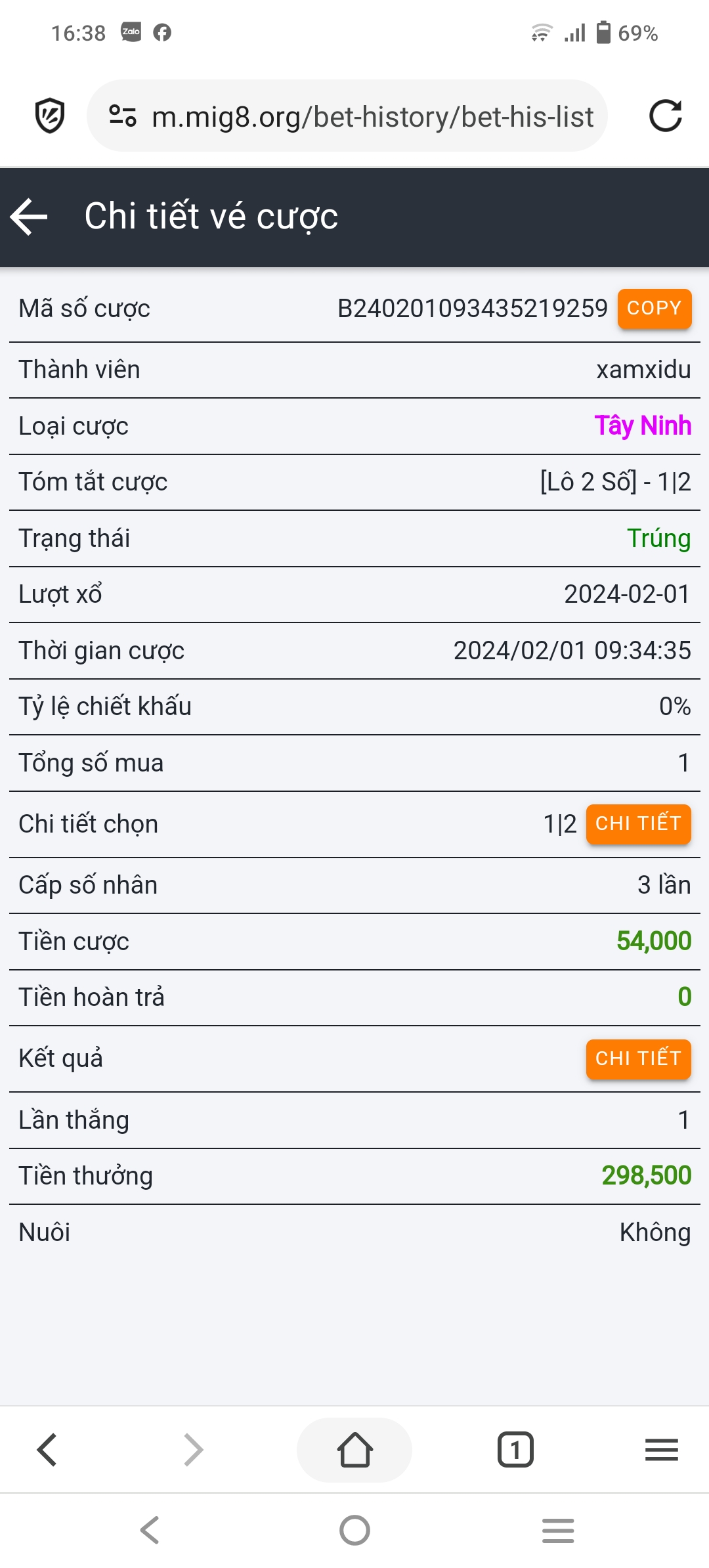Click the browser shield security icon
The height and width of the screenshot is (1568, 709).
tap(50, 116)
